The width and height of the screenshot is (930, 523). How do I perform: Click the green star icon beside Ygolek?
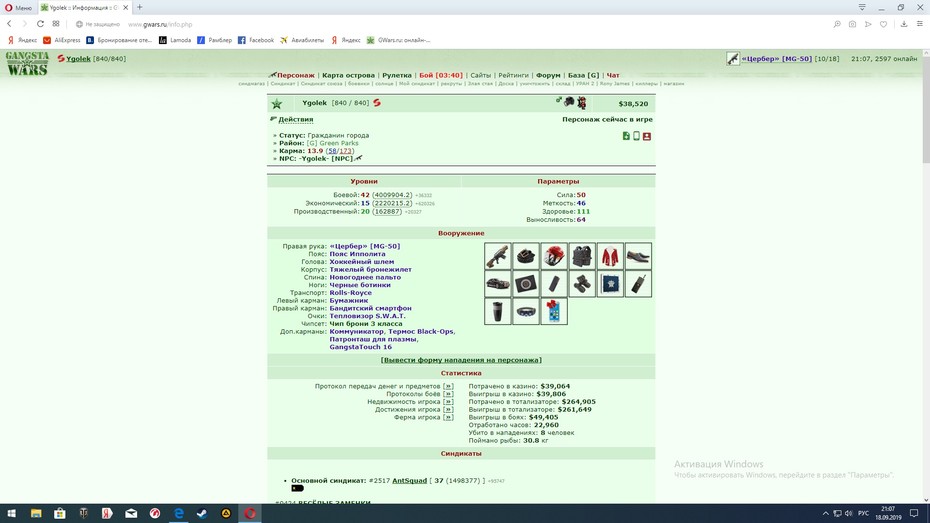277,104
